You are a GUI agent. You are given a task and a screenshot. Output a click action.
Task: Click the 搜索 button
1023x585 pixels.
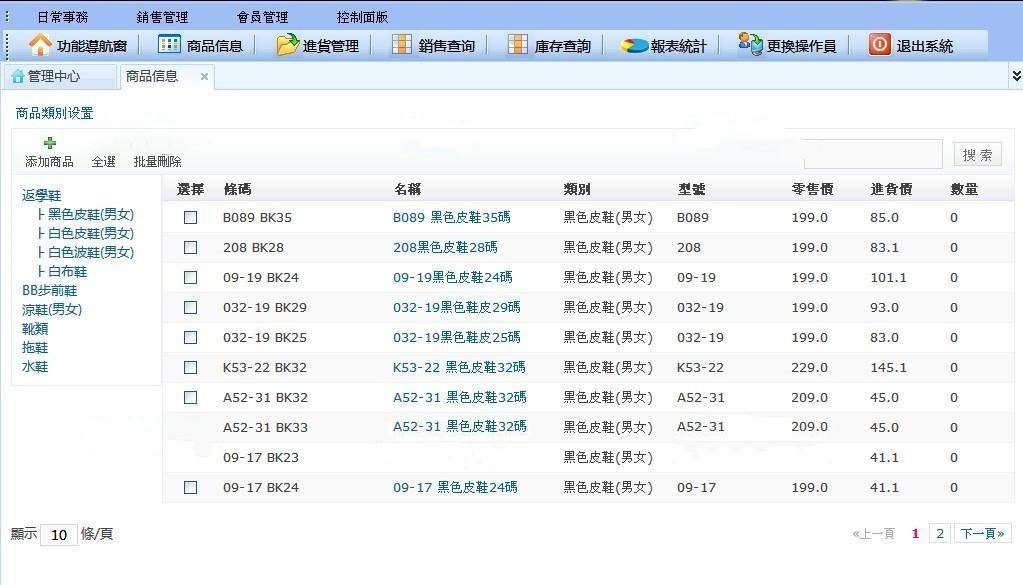pos(977,155)
